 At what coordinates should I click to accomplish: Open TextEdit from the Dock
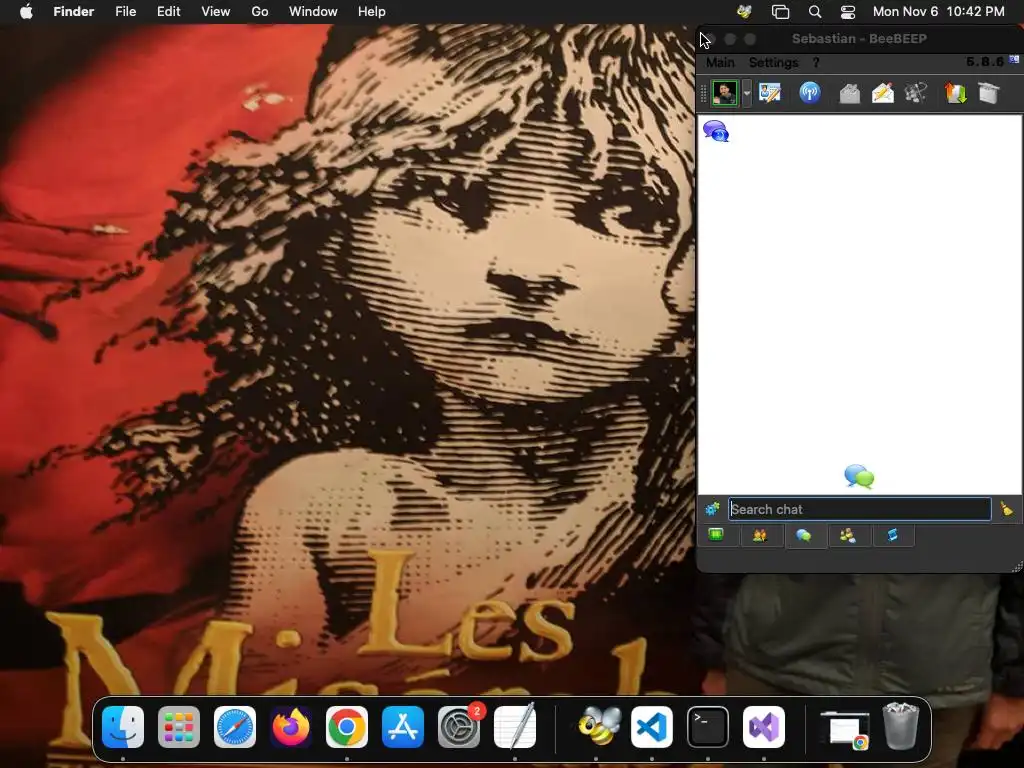(x=515, y=727)
